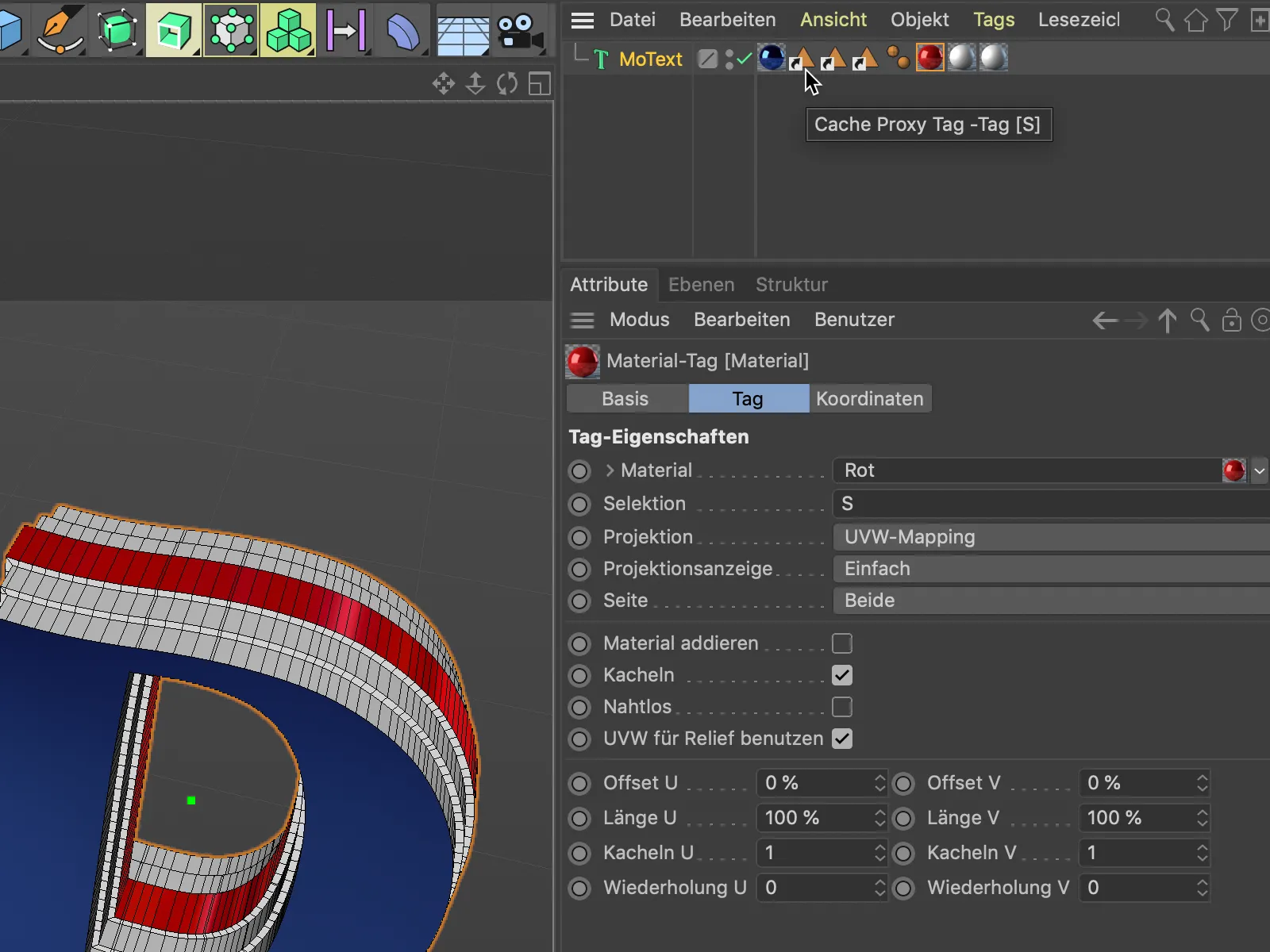Switch to the Struktur tab

[791, 285]
